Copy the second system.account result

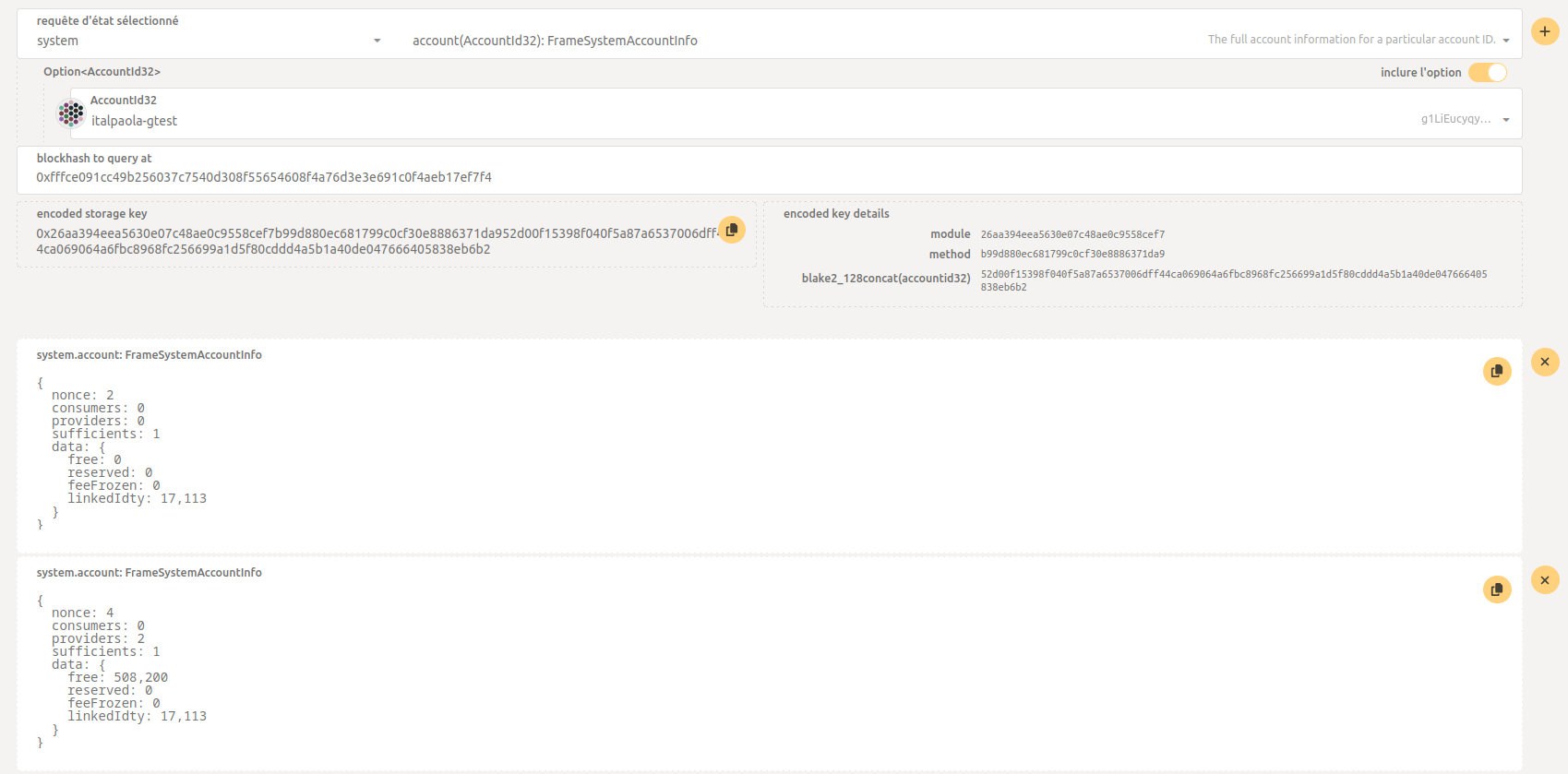tap(1496, 589)
